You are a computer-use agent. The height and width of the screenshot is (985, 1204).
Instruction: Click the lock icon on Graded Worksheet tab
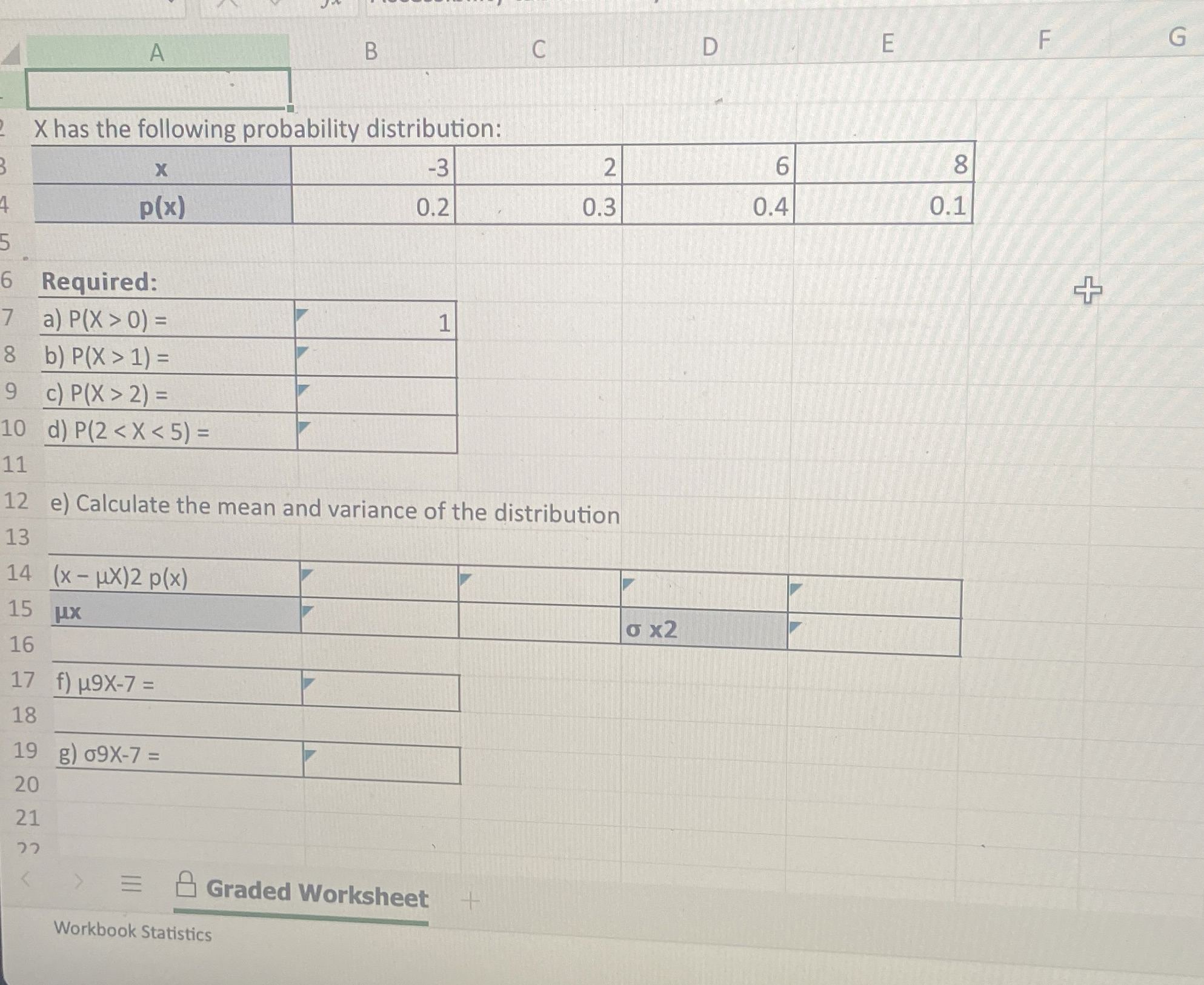186,885
